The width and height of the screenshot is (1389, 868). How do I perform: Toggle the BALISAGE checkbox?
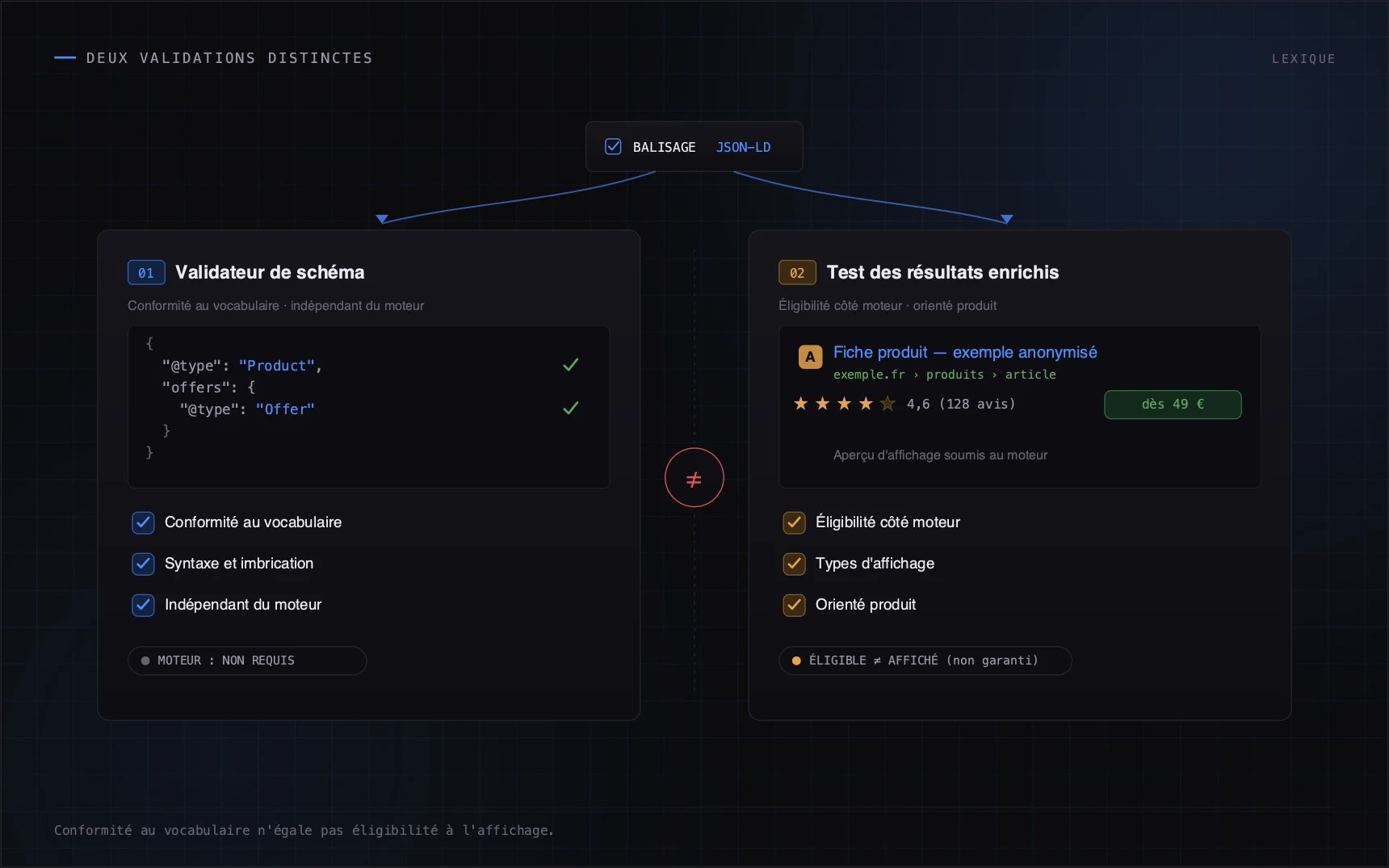pyautogui.click(x=613, y=146)
